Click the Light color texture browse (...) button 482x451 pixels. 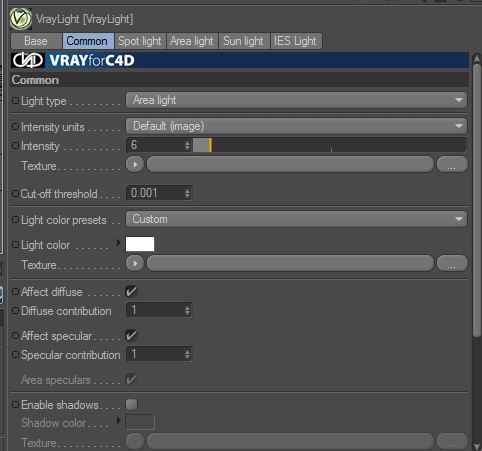tap(452, 263)
